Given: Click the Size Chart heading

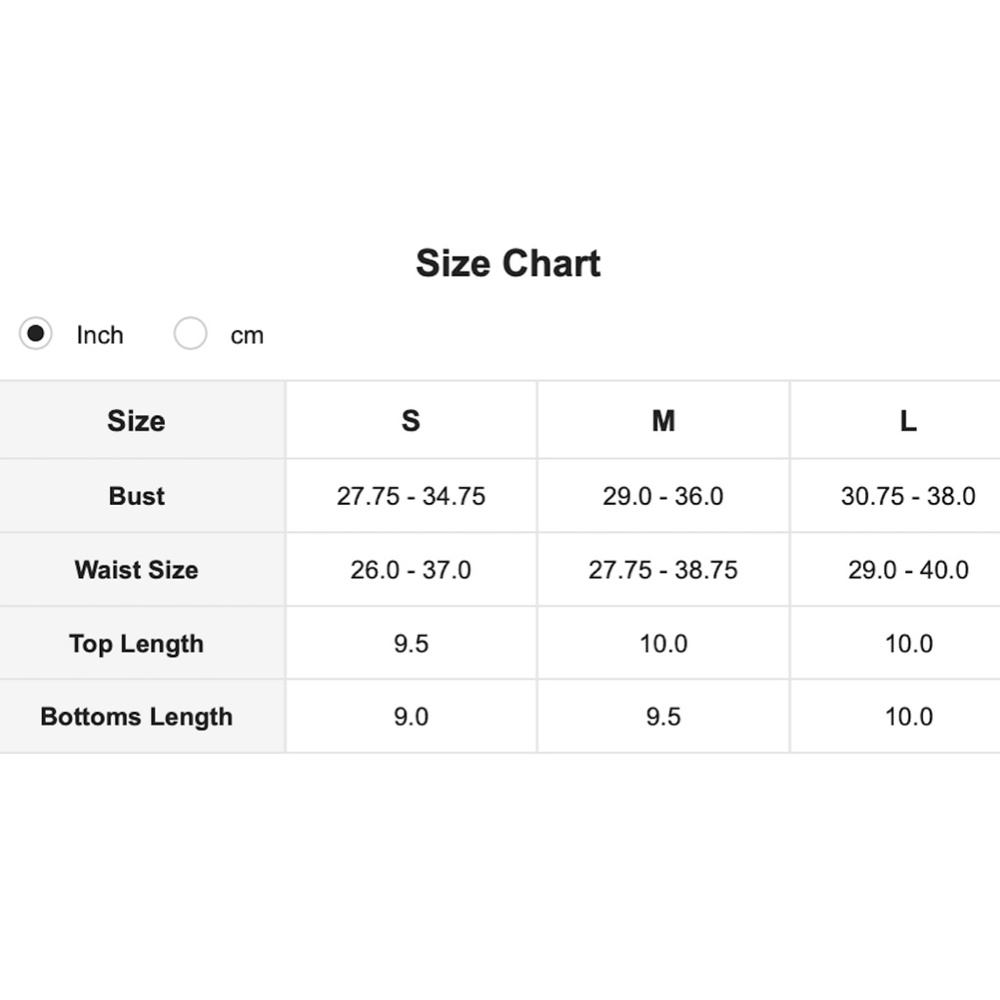Looking at the screenshot, I should (x=508, y=263).
